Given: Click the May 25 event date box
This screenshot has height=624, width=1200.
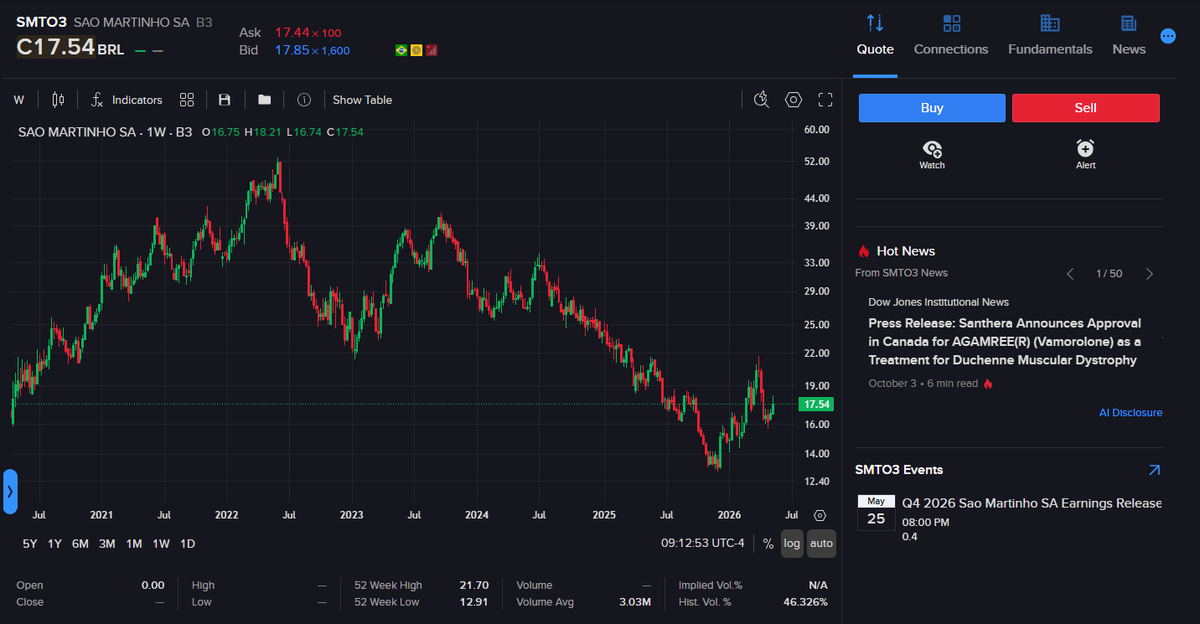Looking at the screenshot, I should coord(875,513).
